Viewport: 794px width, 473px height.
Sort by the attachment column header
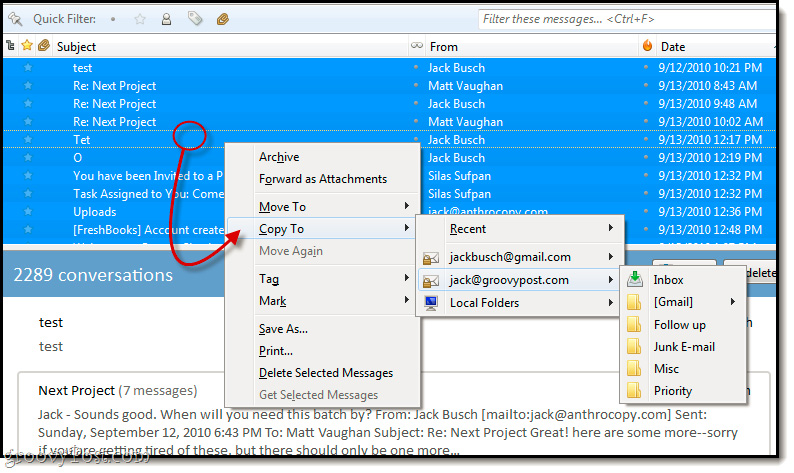tap(44, 46)
